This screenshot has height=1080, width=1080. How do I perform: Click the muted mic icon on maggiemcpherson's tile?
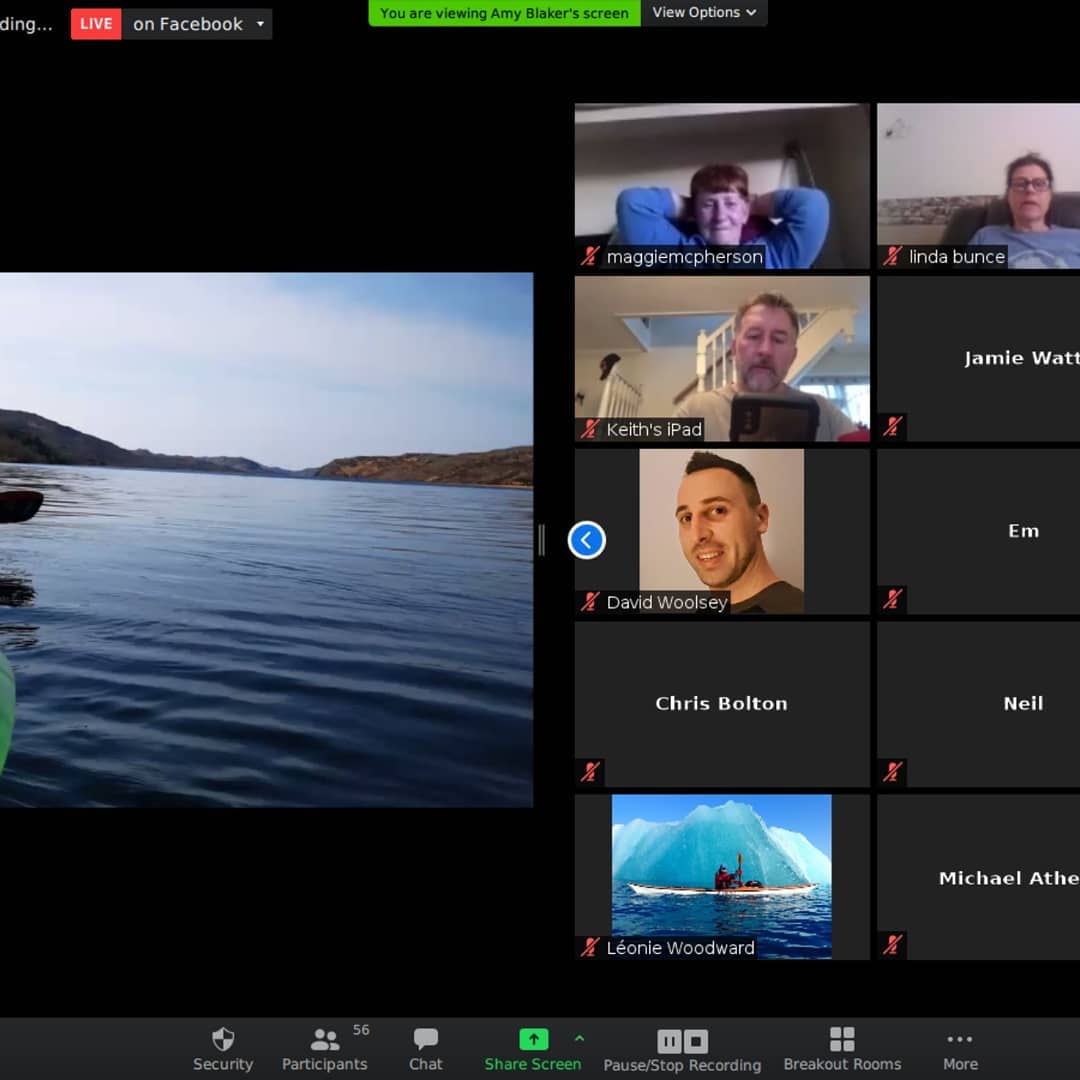(591, 256)
